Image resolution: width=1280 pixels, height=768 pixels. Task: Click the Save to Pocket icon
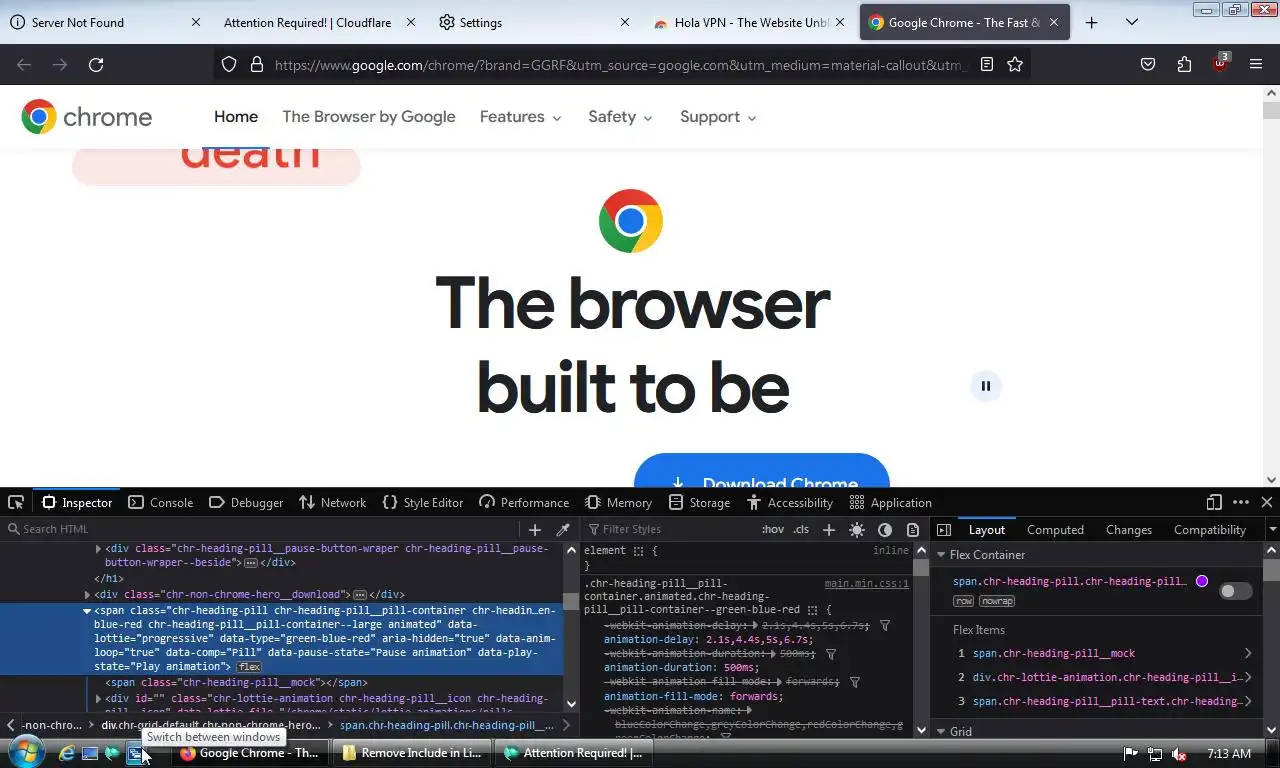coord(1148,65)
